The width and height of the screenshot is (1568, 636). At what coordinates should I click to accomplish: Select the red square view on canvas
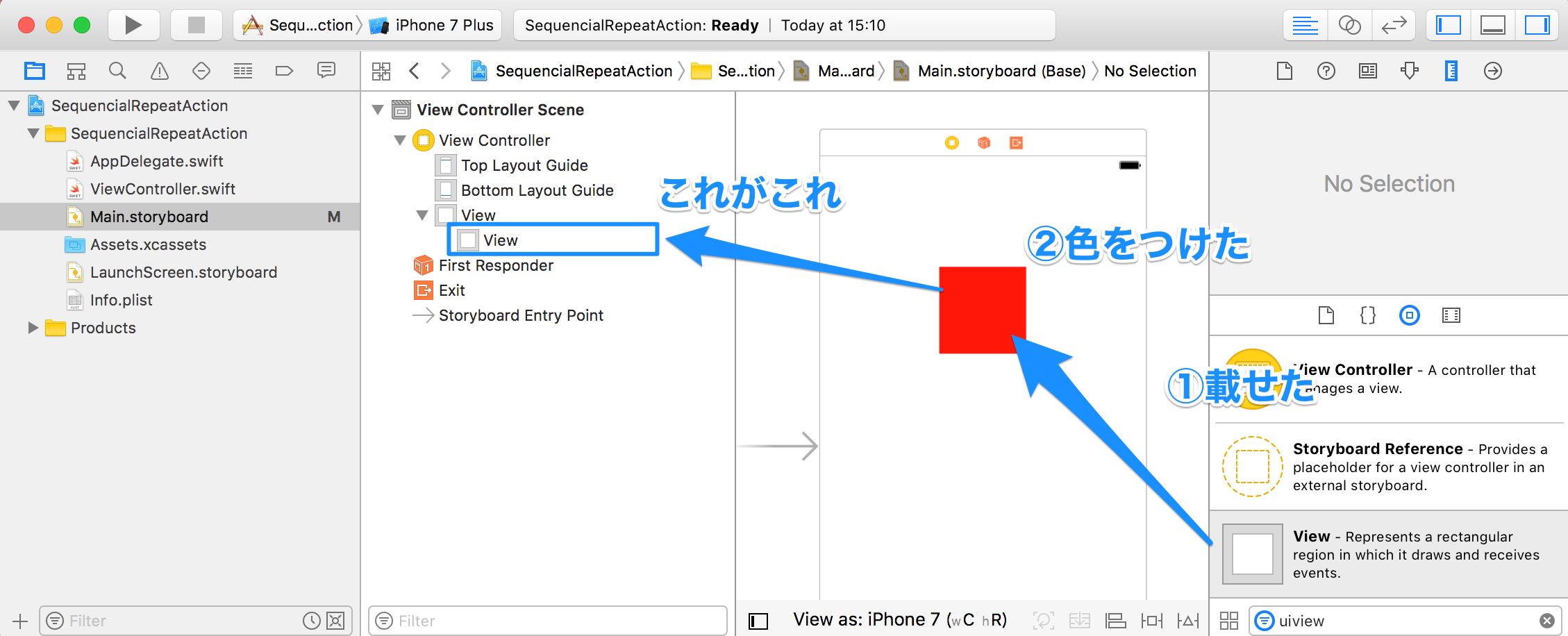point(983,310)
